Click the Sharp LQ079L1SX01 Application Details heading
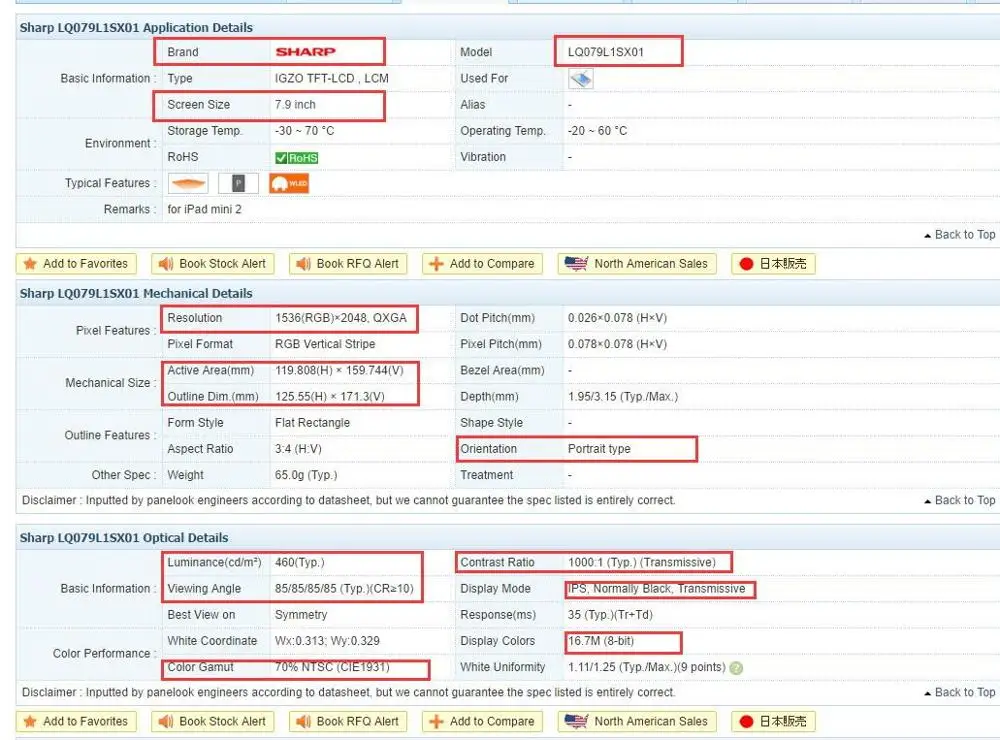The height and width of the screenshot is (740, 1000). click(x=136, y=27)
